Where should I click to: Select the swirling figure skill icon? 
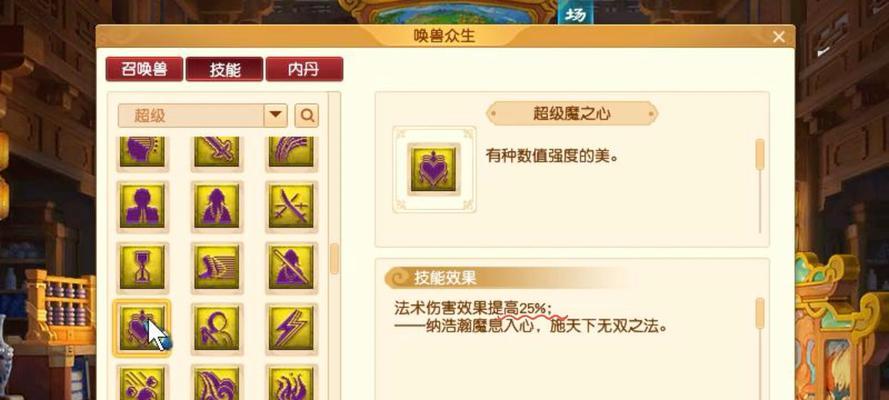(217, 329)
